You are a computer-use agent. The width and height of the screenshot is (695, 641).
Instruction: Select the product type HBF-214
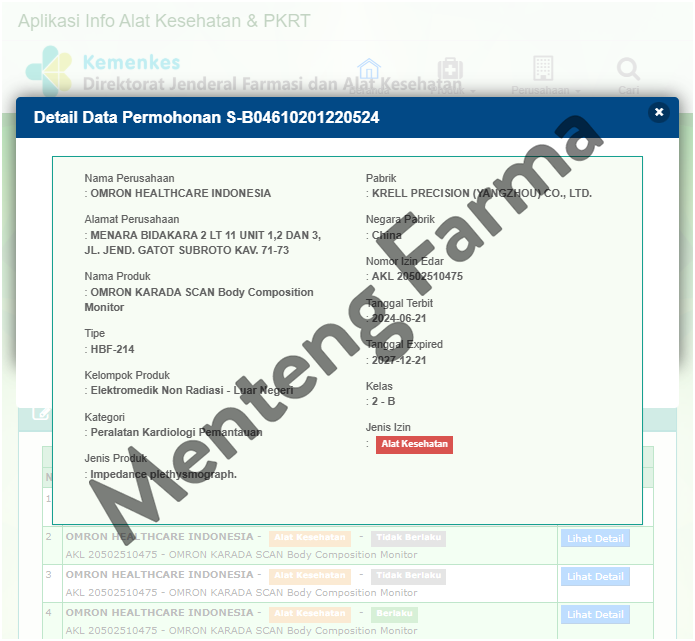[112, 349]
